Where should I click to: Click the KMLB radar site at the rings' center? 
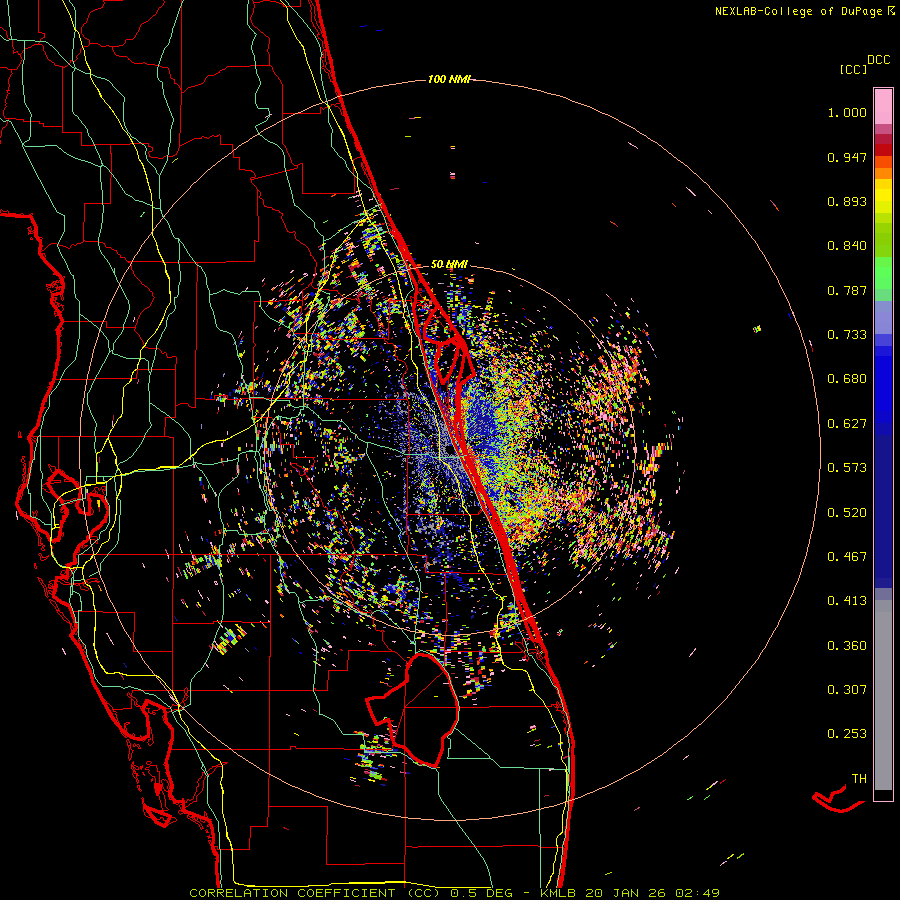coord(451,448)
